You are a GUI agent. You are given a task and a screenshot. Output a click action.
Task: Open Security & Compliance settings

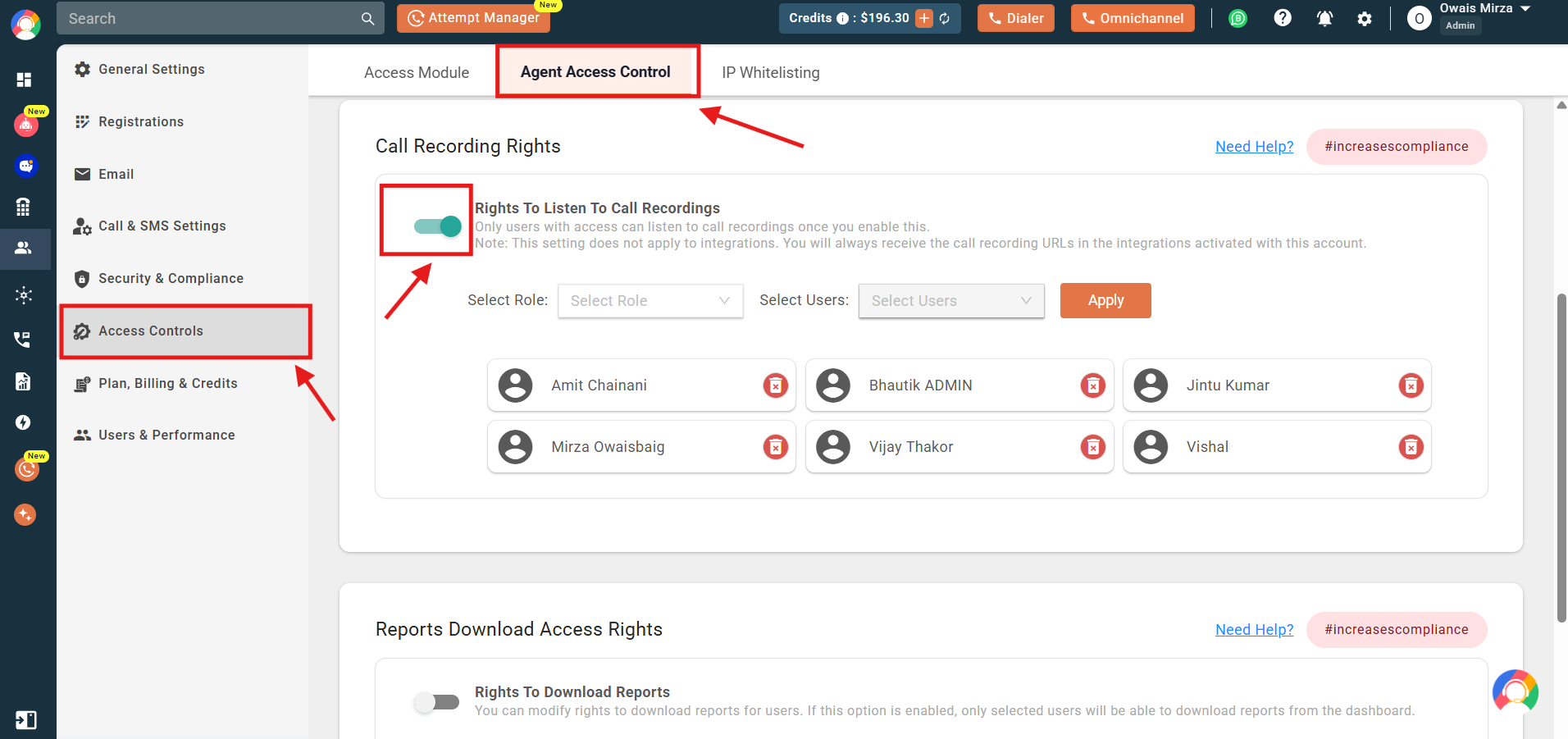[x=183, y=279]
